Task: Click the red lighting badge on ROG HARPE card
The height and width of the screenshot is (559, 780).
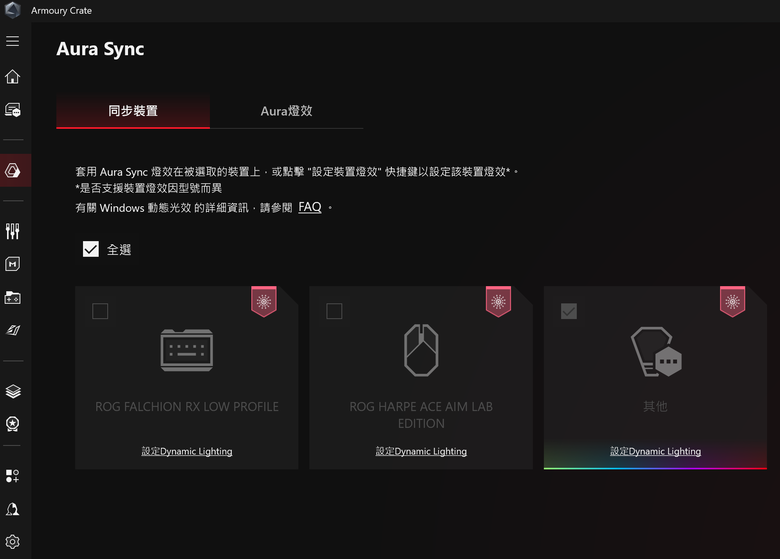Action: point(498,301)
